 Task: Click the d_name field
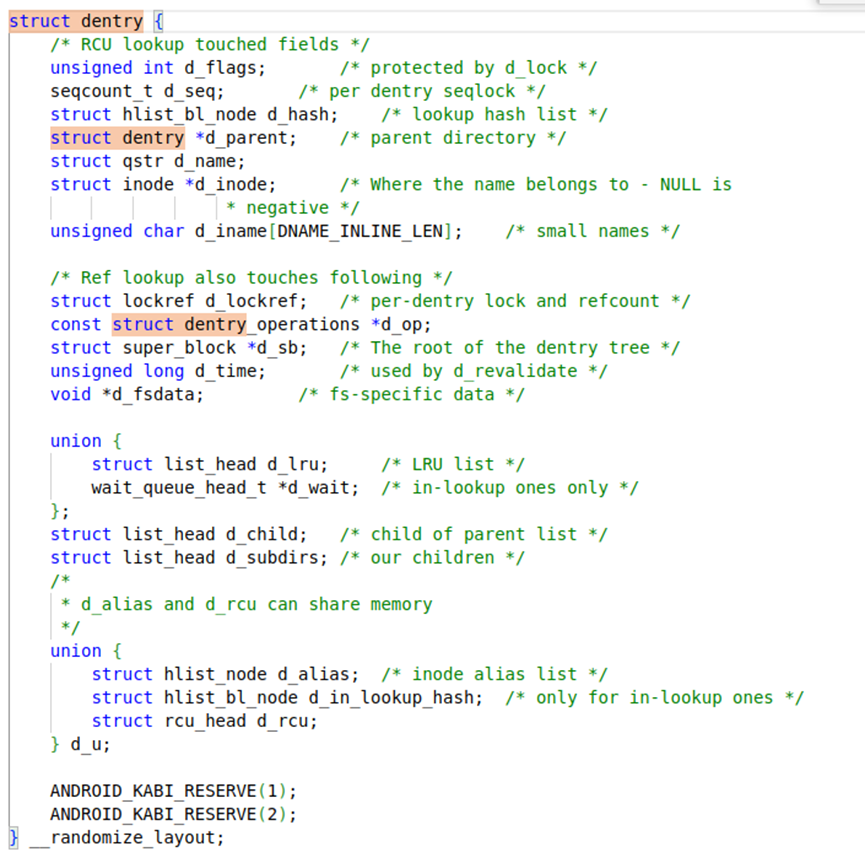point(205,161)
